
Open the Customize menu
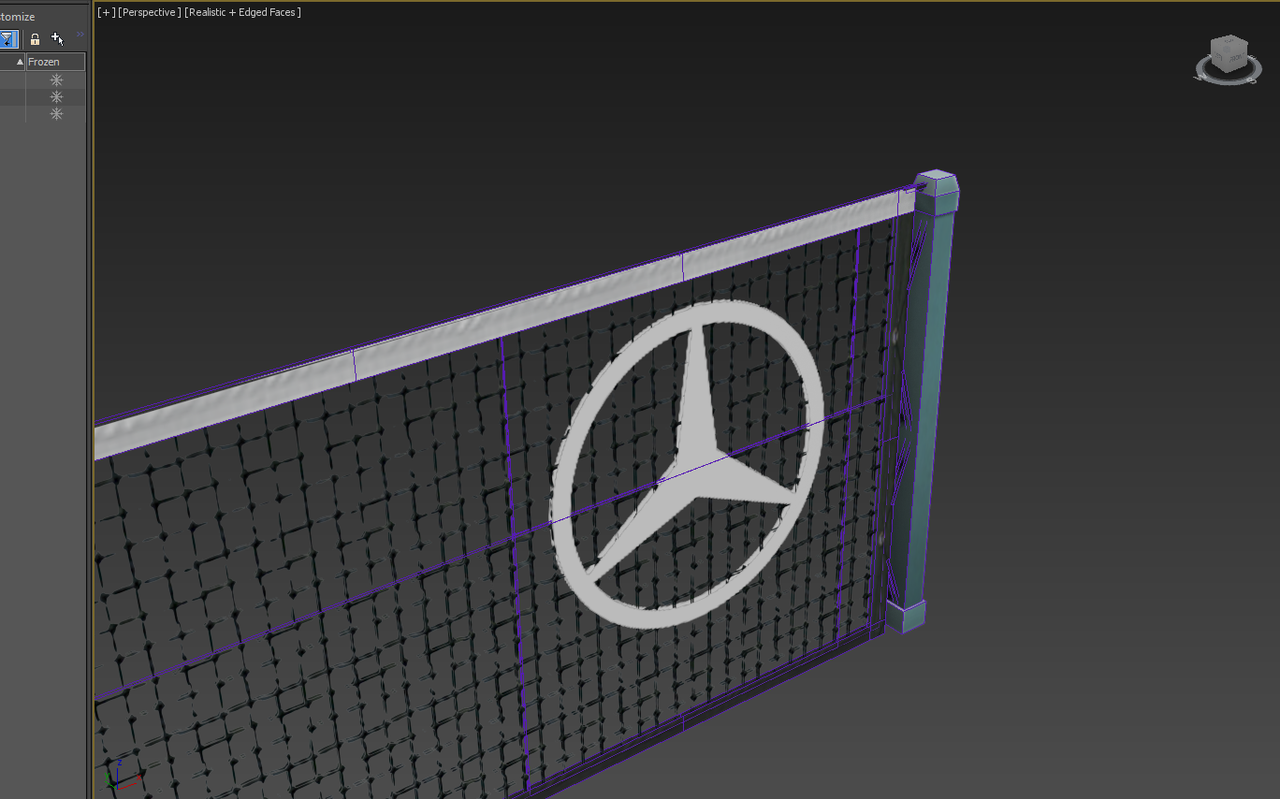coord(17,17)
